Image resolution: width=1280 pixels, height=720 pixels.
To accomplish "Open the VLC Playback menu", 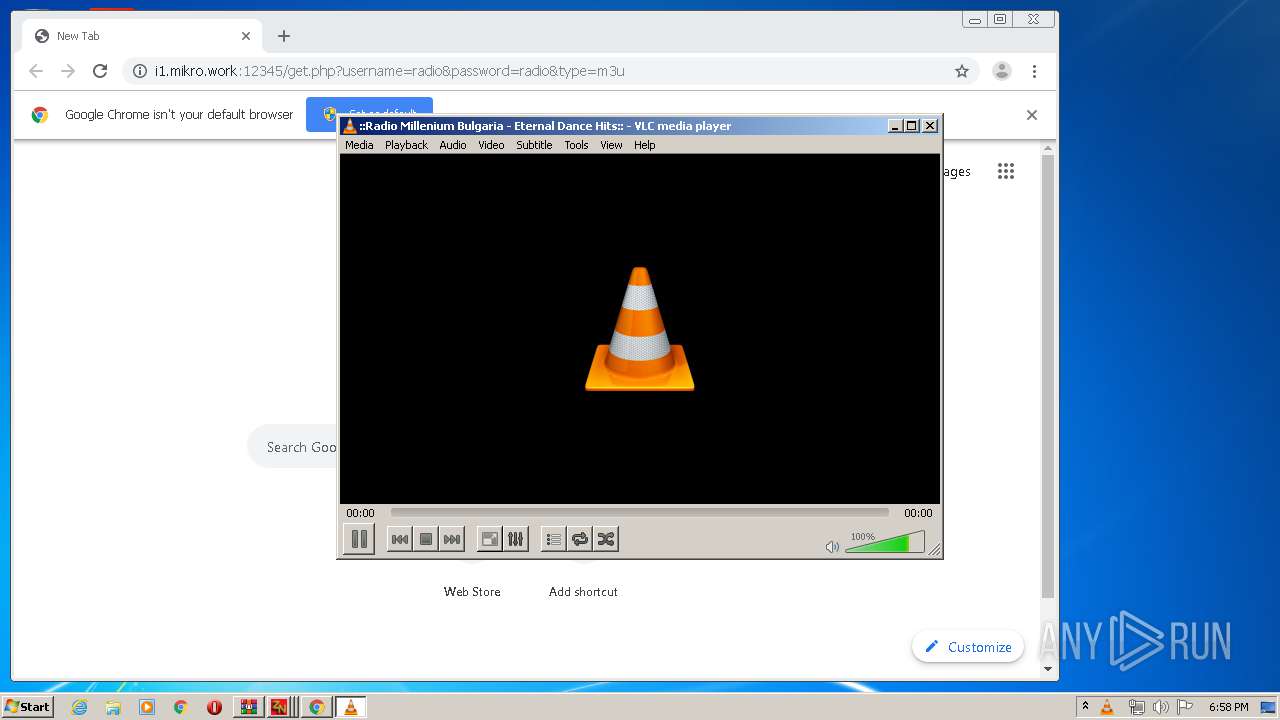I will [406, 145].
